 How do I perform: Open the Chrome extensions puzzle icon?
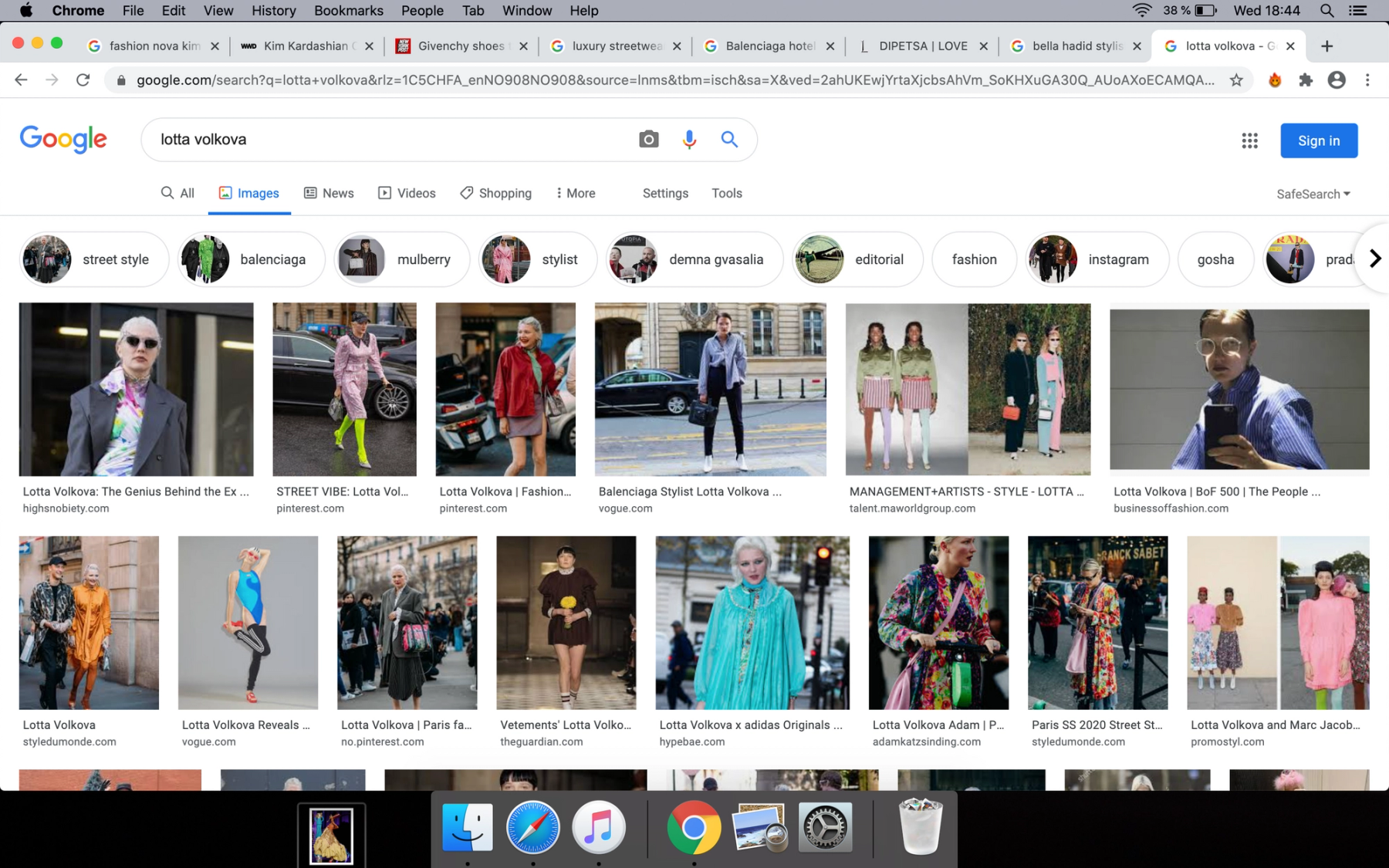[1306, 80]
